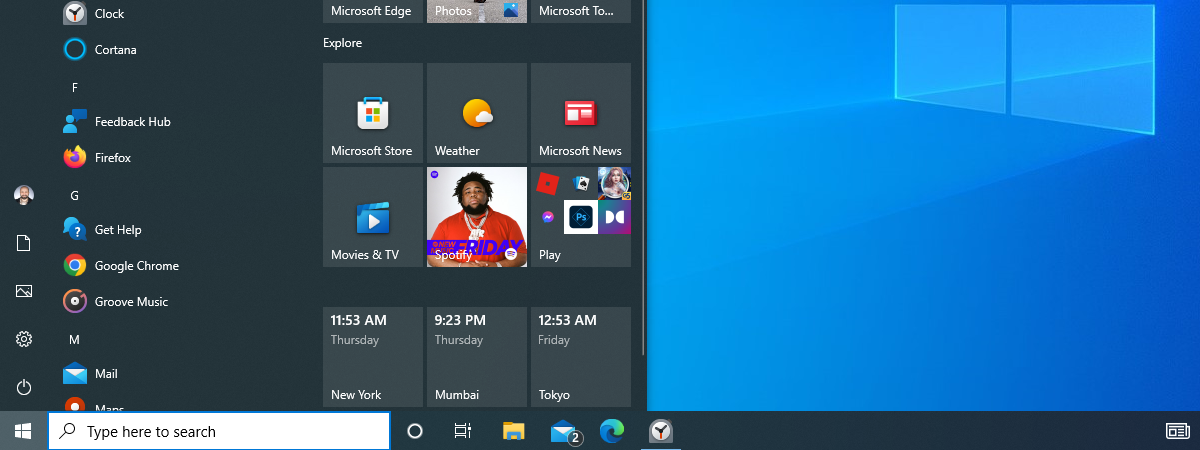Open the Microsoft News tile
This screenshot has height=450, width=1200.
click(x=581, y=113)
